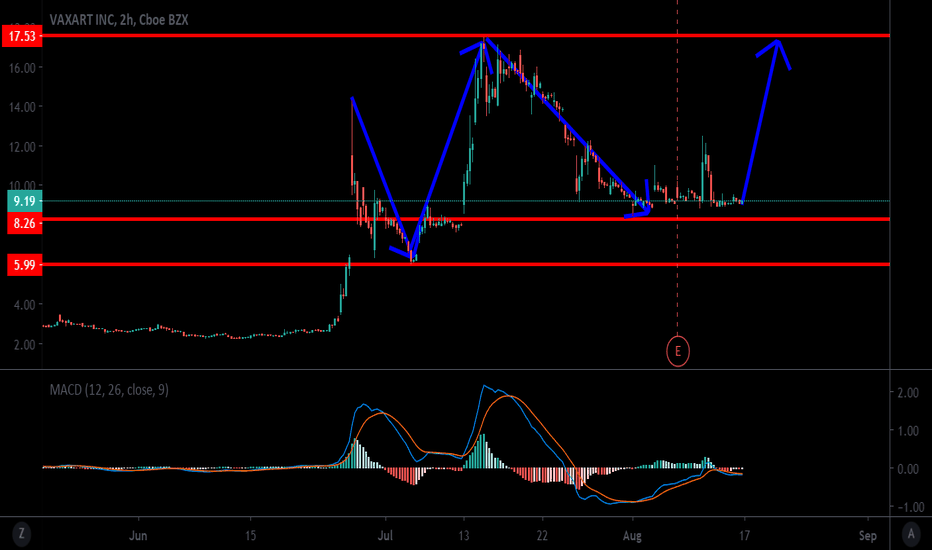Click the Z timezone button at bottom left
The height and width of the screenshot is (550, 932).
(21, 533)
